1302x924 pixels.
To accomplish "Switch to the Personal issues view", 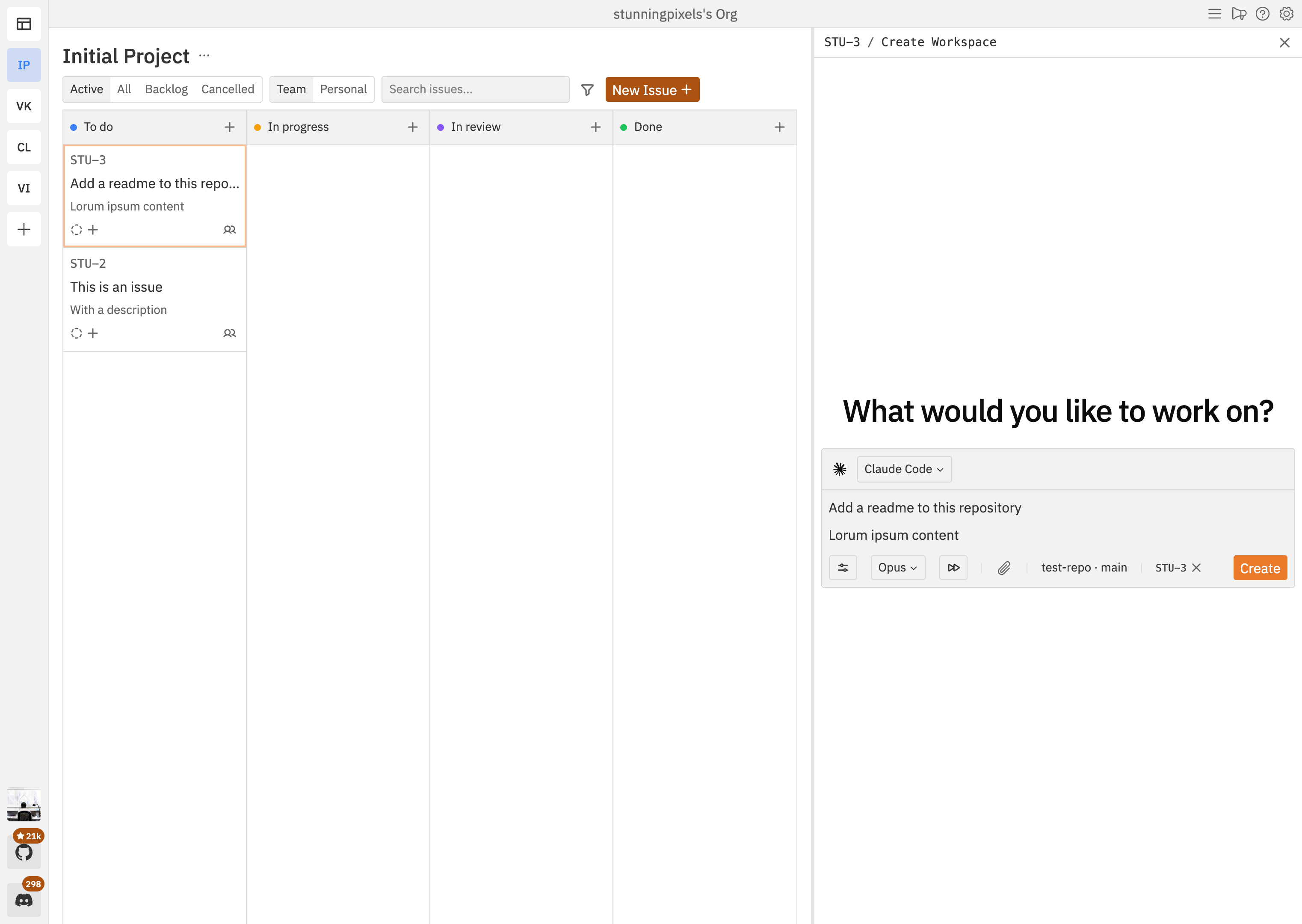I will coord(343,89).
